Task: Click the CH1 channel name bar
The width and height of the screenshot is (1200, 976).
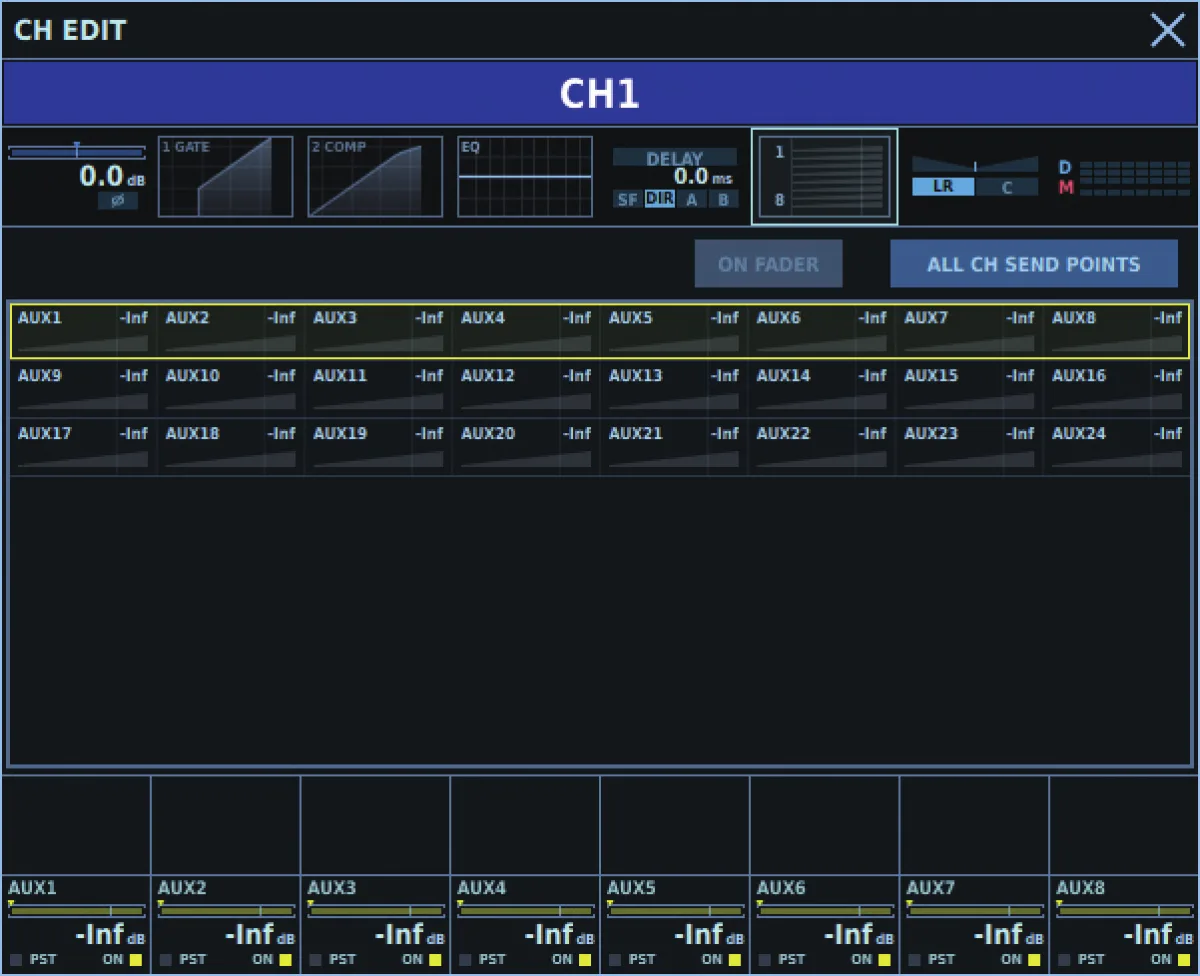Action: (x=600, y=94)
